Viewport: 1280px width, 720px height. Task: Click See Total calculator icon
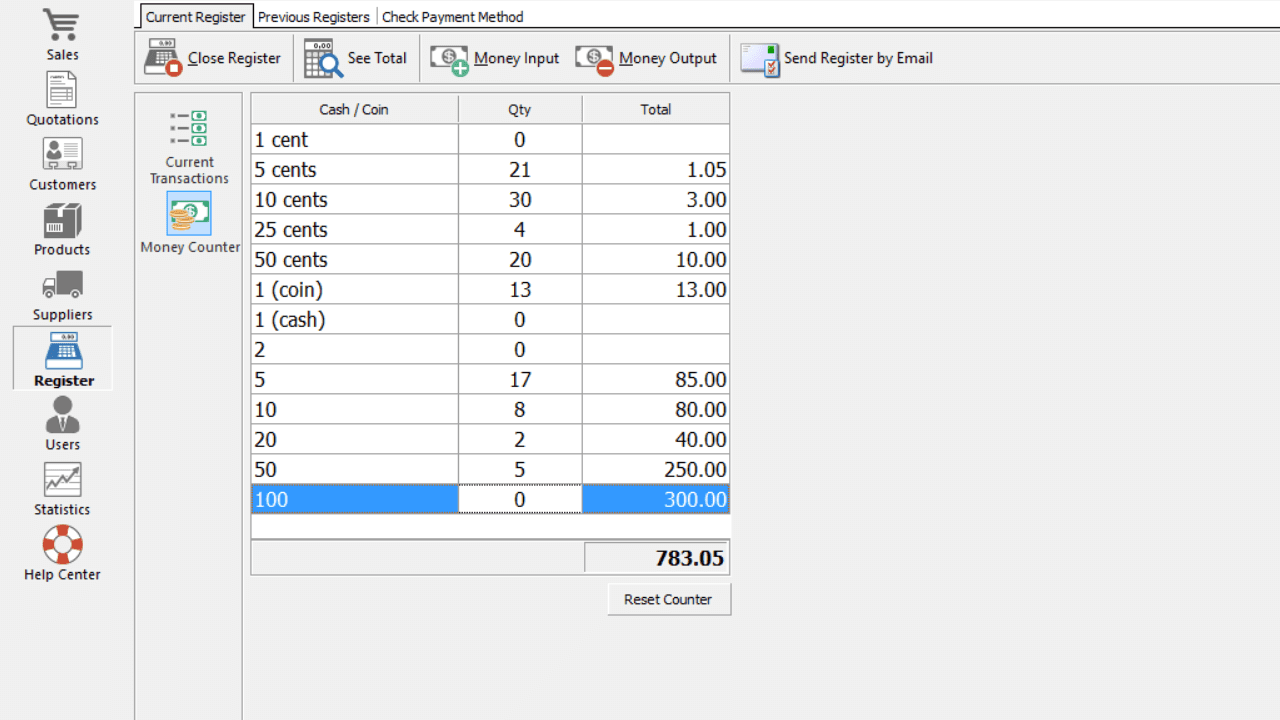click(x=323, y=58)
